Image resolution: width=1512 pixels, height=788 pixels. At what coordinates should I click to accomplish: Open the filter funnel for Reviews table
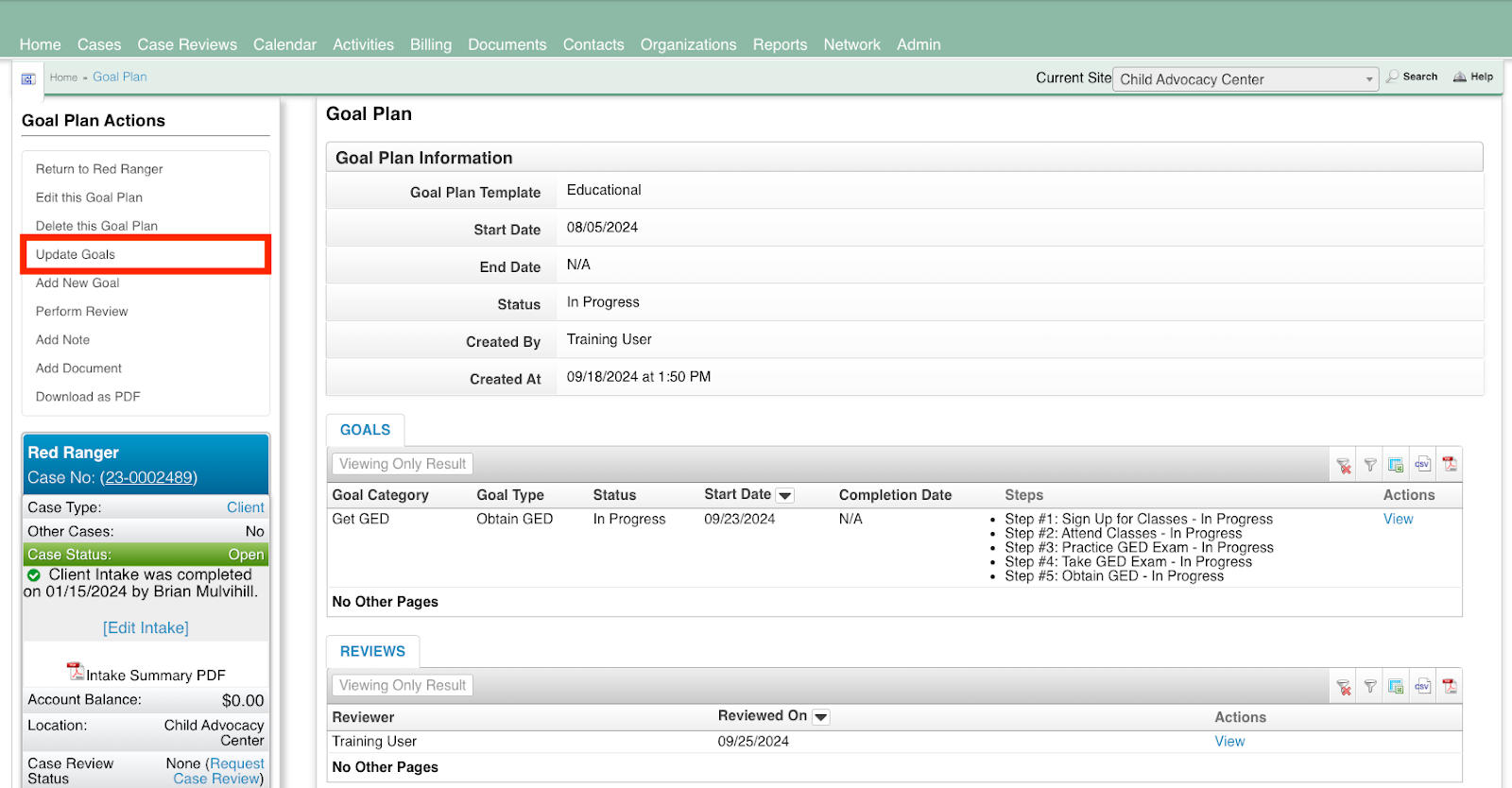coord(1369,687)
